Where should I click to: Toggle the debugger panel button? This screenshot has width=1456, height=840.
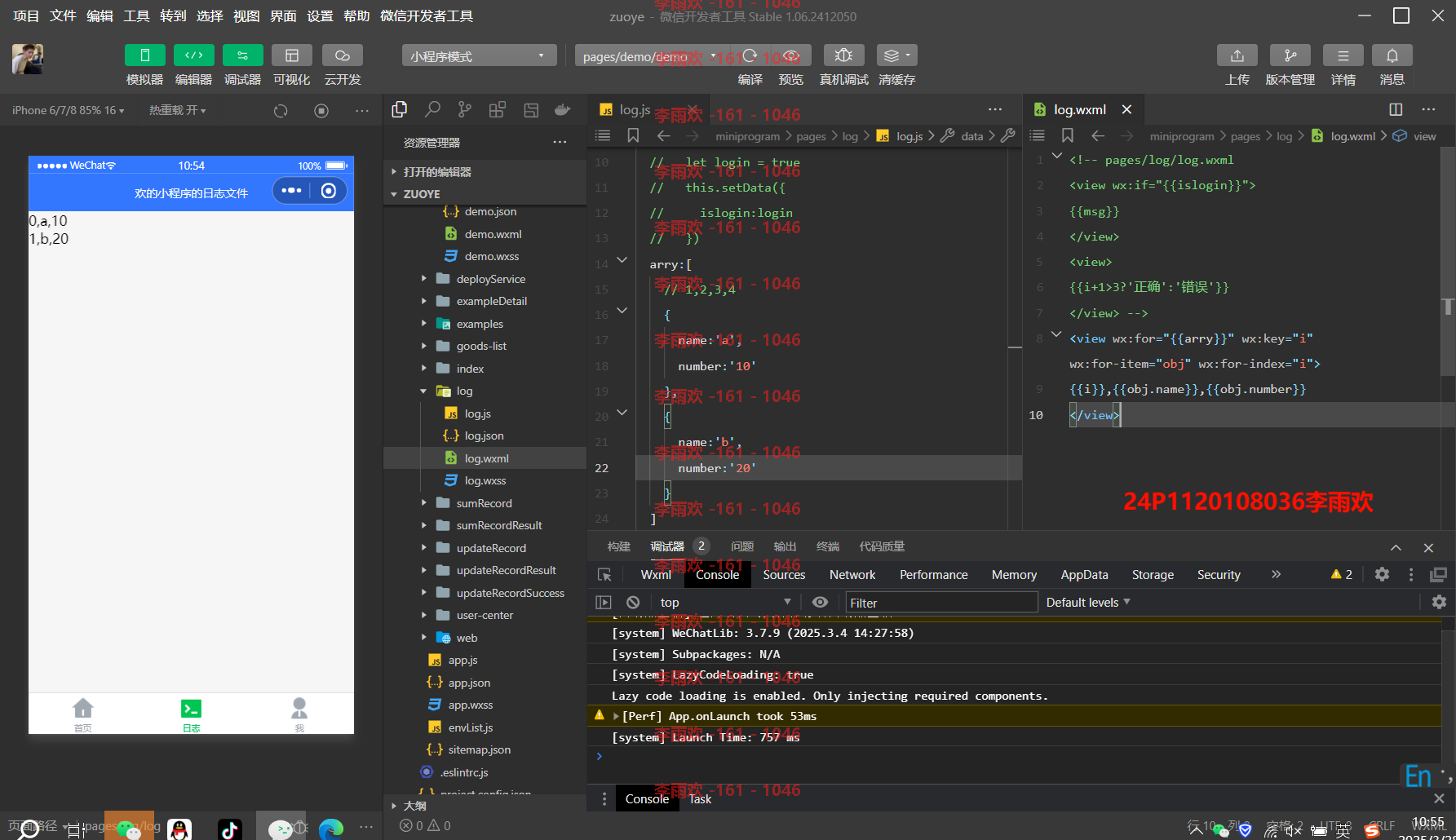pyautogui.click(x=242, y=55)
